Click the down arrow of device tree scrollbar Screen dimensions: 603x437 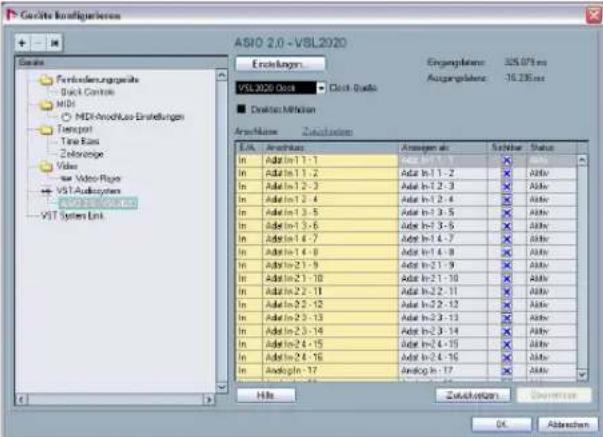click(x=222, y=387)
